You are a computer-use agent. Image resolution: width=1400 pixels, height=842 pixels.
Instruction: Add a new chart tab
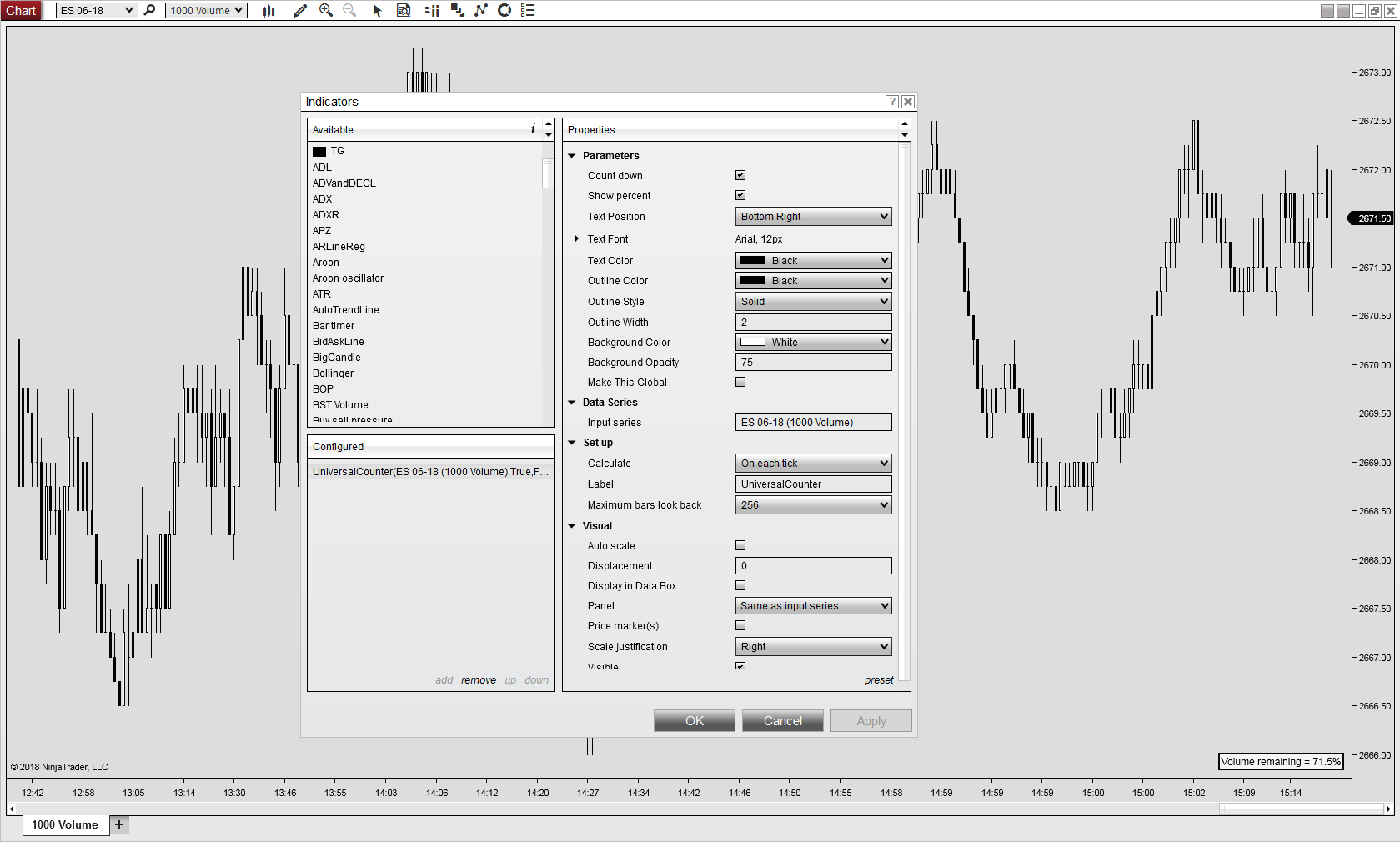pyautogui.click(x=119, y=824)
